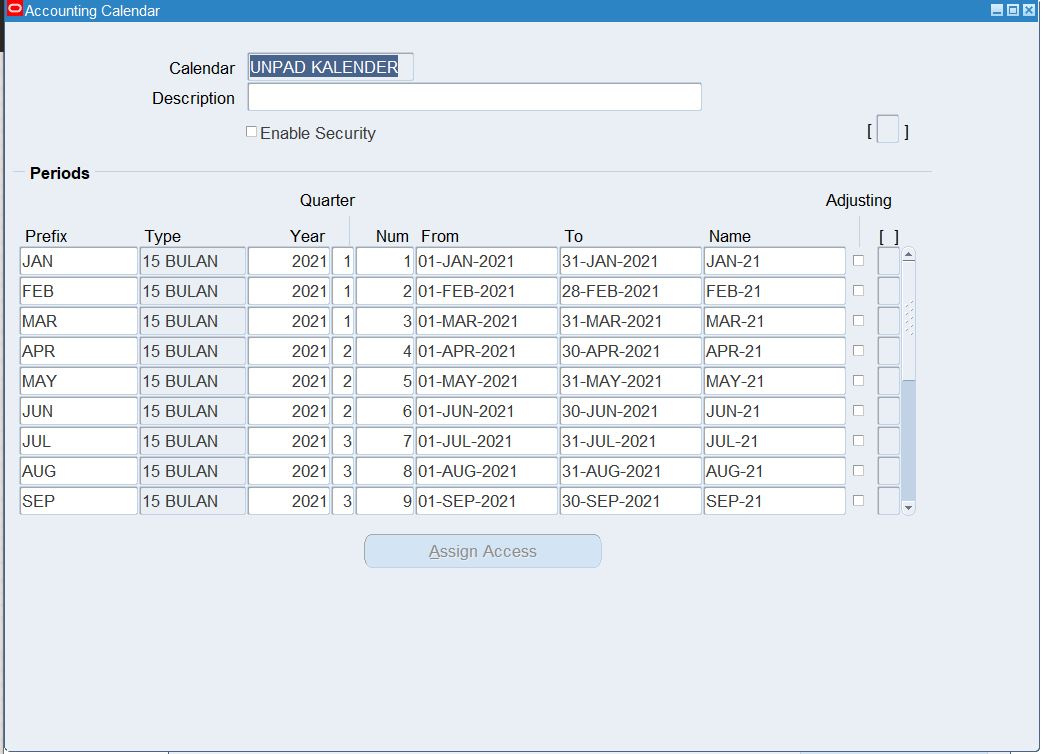Image resolution: width=1045 pixels, height=754 pixels.
Task: Enable the Enable Security checkbox
Action: [251, 132]
